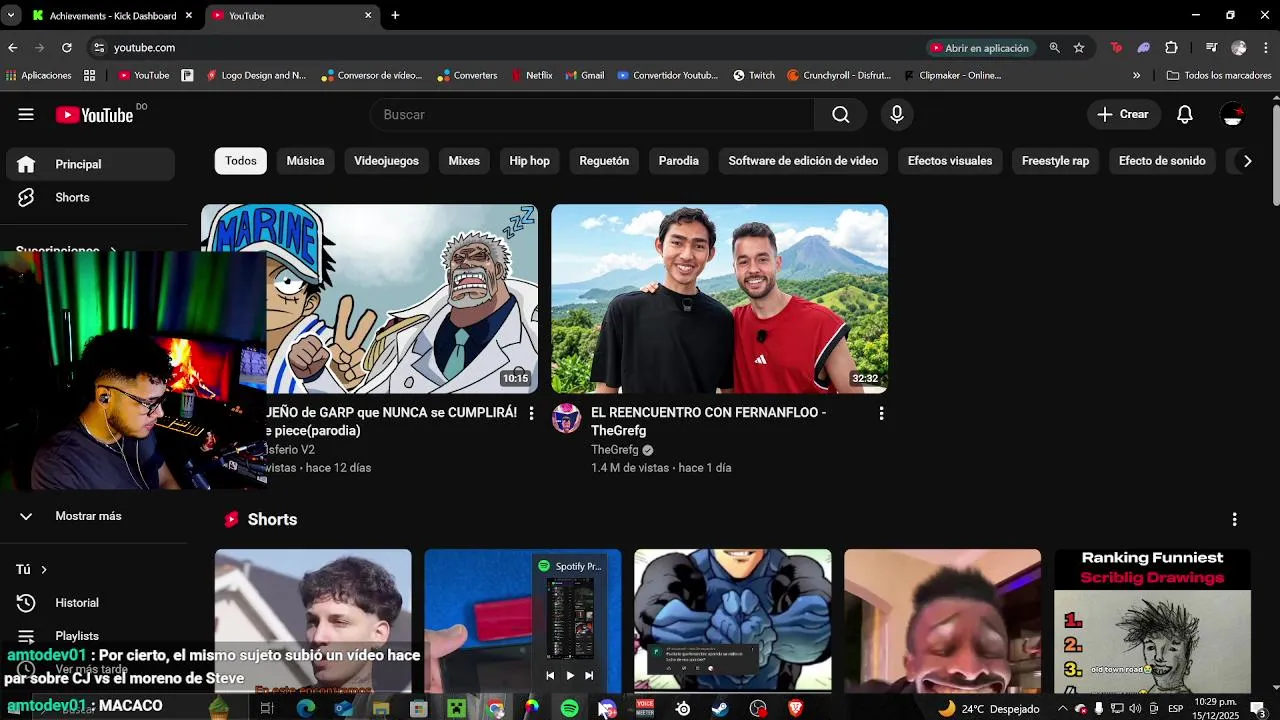Select the Reguetón filter chip
This screenshot has width=1280, height=720.
tap(604, 161)
